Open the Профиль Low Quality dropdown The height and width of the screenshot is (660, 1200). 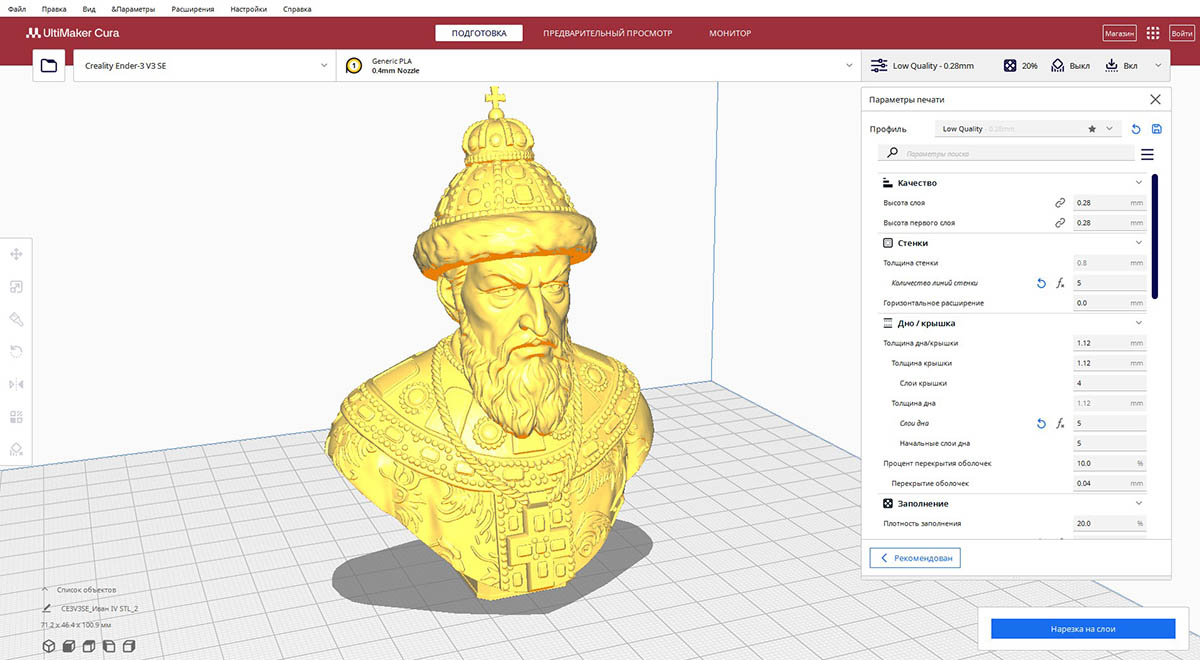click(x=1028, y=129)
